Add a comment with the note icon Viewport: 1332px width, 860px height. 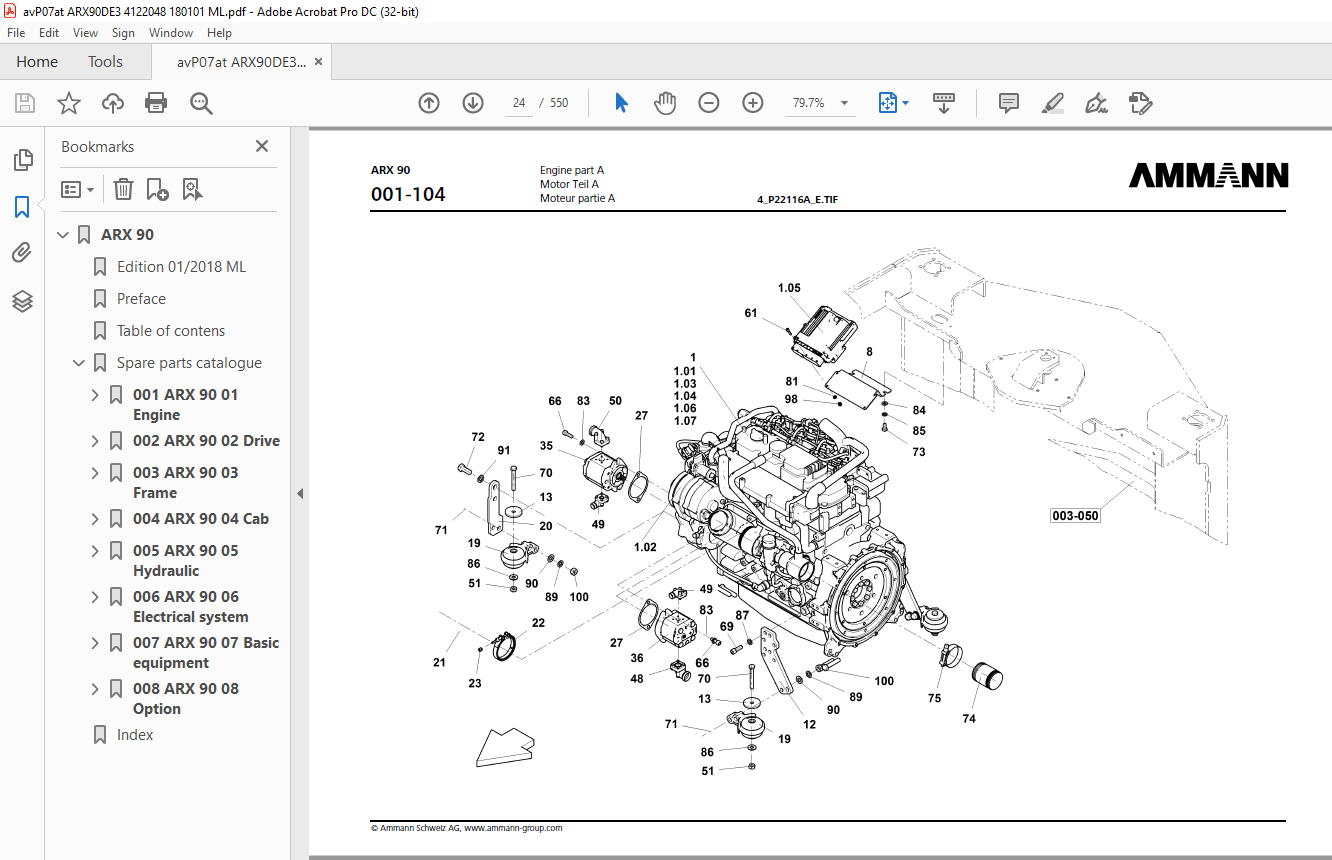[x=1009, y=103]
